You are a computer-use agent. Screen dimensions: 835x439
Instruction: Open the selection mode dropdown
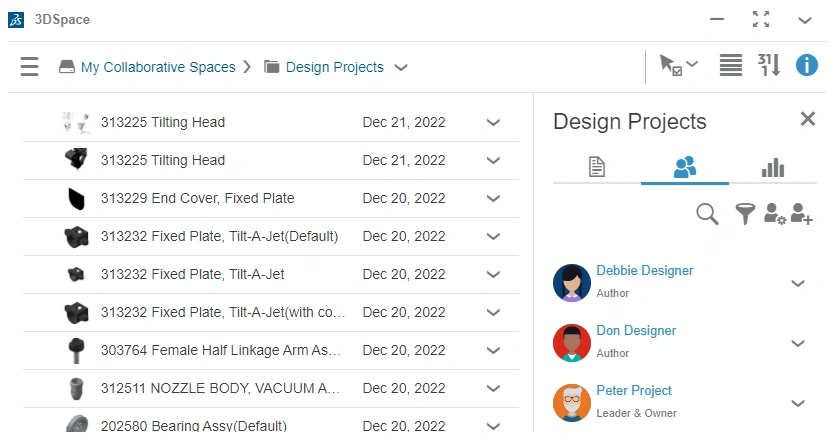pyautogui.click(x=678, y=66)
